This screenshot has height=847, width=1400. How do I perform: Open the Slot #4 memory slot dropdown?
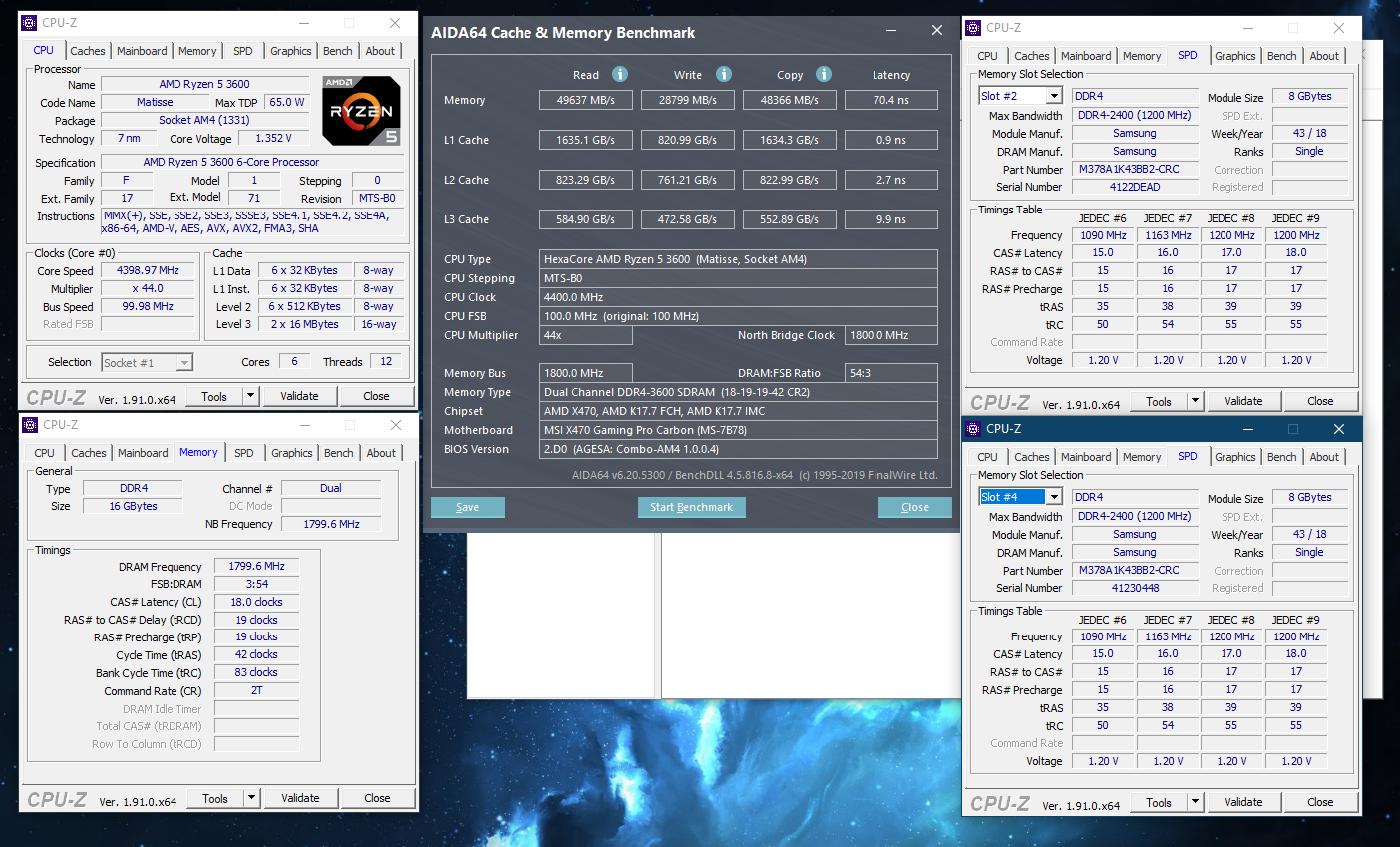point(1054,497)
